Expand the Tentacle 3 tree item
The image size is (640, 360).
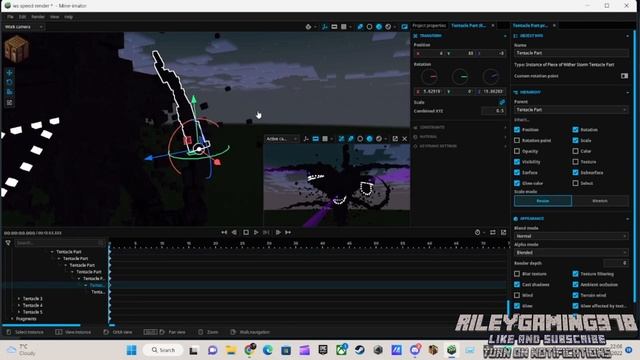pos(19,299)
